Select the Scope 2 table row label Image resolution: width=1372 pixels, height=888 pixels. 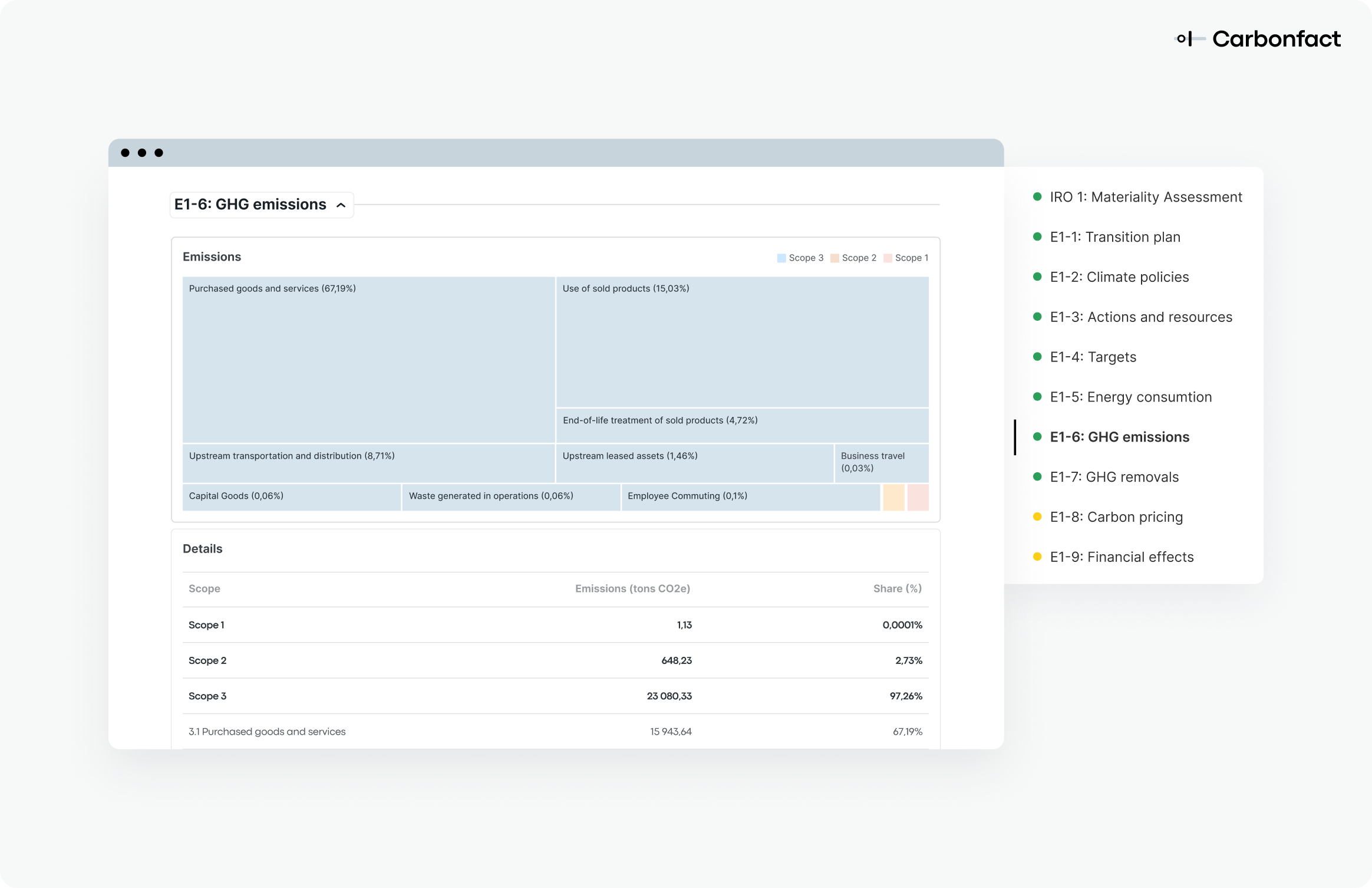207,660
